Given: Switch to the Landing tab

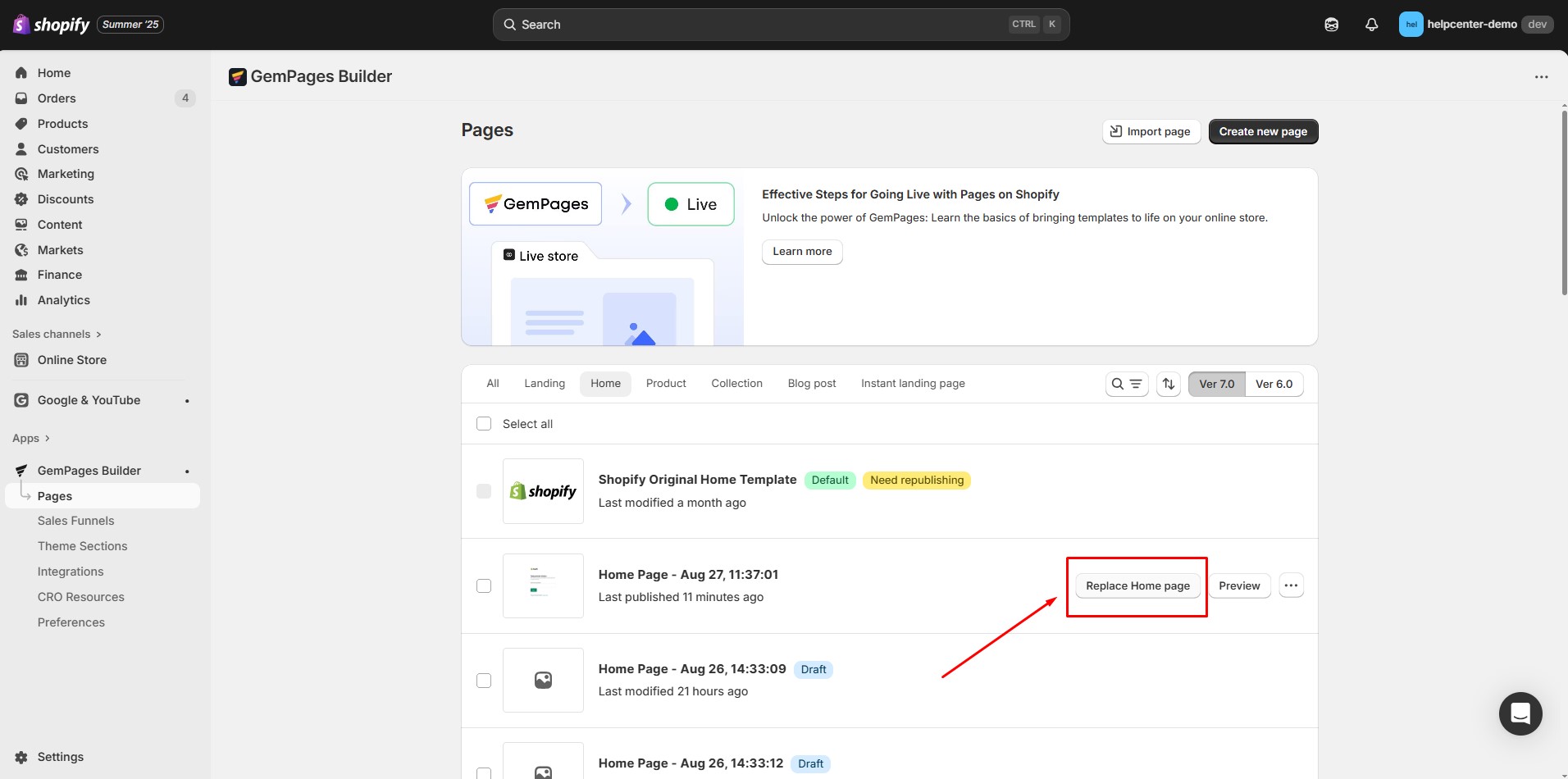Looking at the screenshot, I should pos(545,384).
